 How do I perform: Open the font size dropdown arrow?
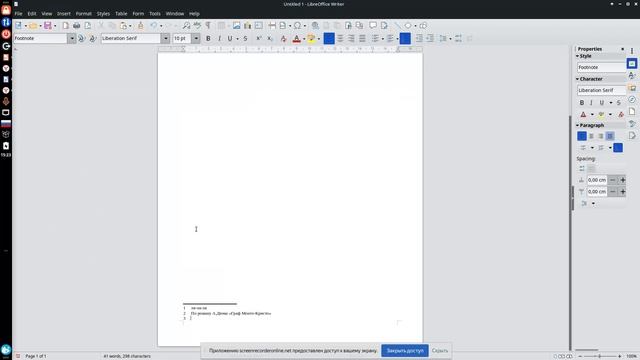pos(196,38)
